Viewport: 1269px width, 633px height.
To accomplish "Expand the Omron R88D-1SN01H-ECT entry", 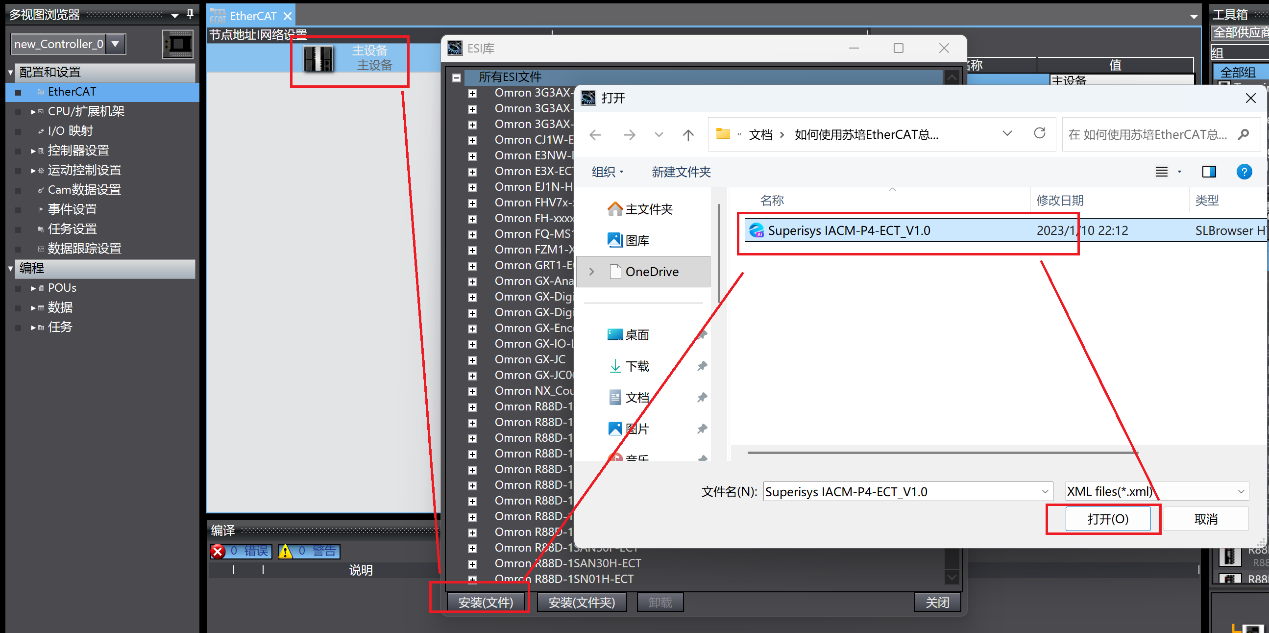I will coord(472,580).
